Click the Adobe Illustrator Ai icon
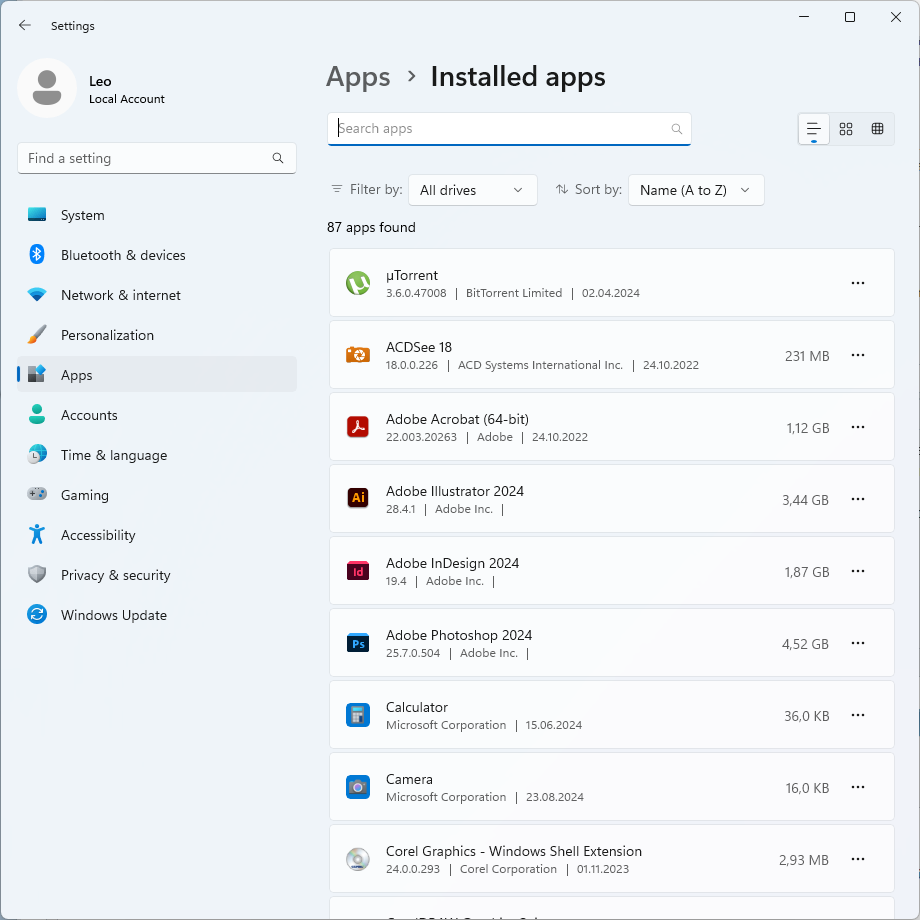Screen dimensions: 920x920 coord(357,498)
